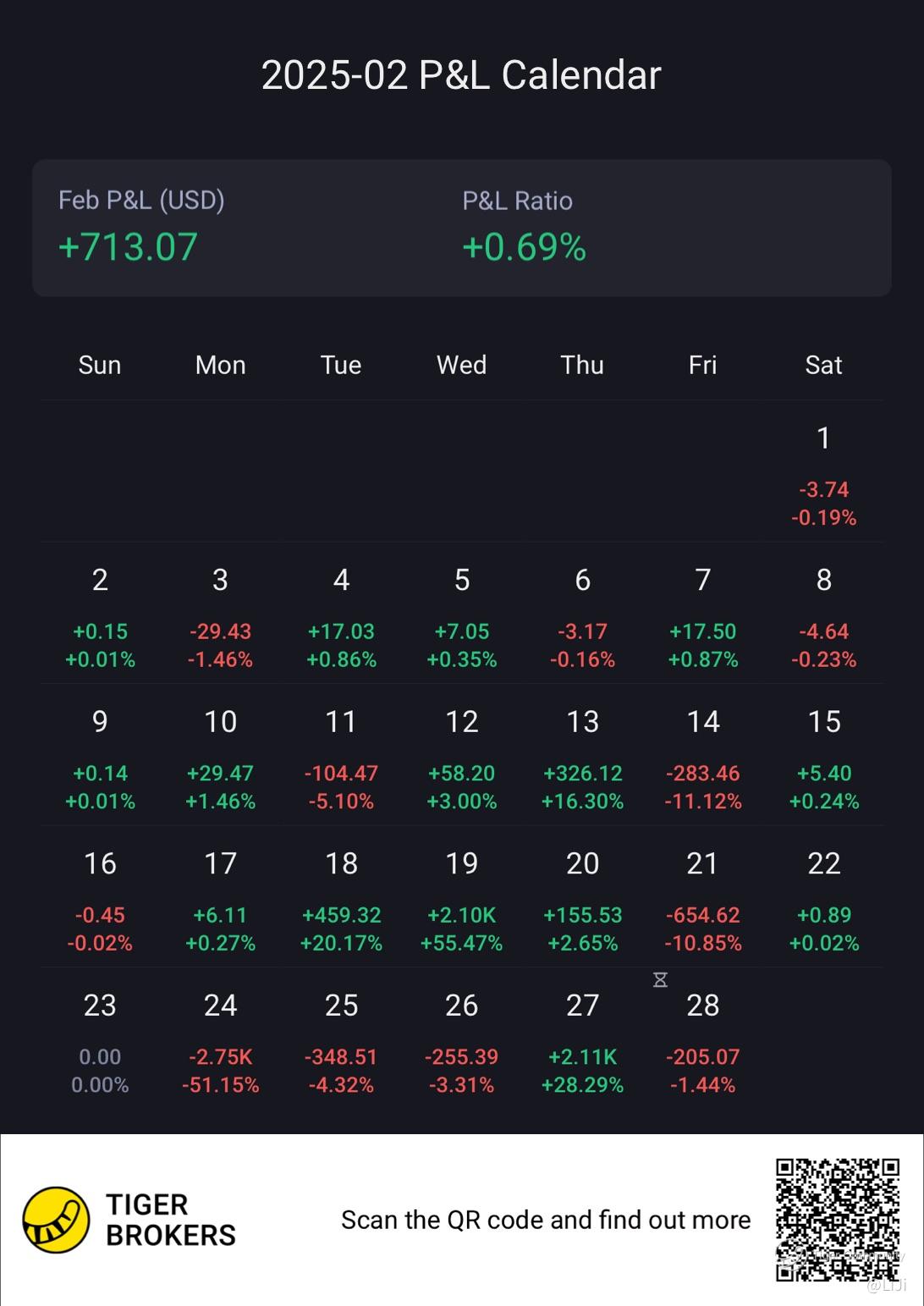Viewport: 924px width, 1306px height.
Task: Click the P&L Ratio +0.69% value
Action: click(x=524, y=247)
